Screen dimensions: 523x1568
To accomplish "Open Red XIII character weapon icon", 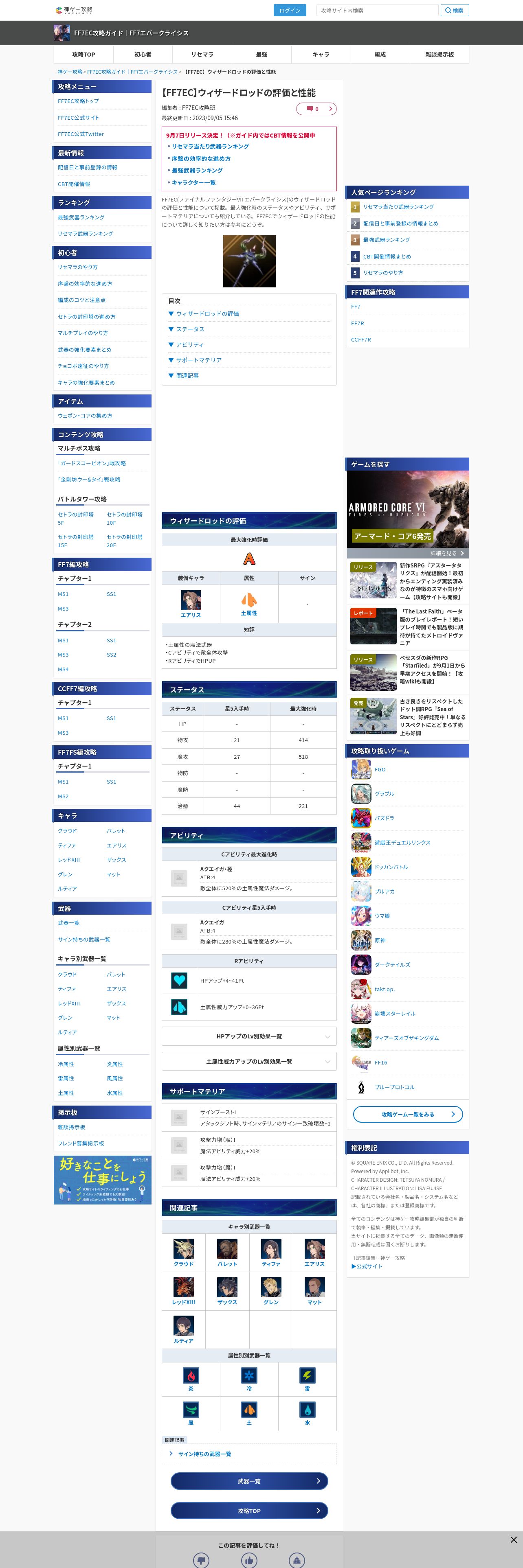I will click(x=184, y=1287).
